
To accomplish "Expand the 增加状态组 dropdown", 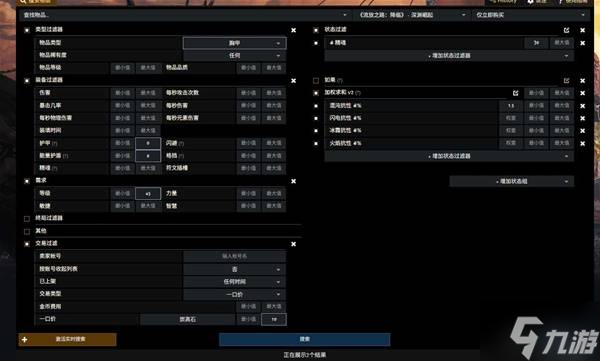I will click(x=512, y=181).
